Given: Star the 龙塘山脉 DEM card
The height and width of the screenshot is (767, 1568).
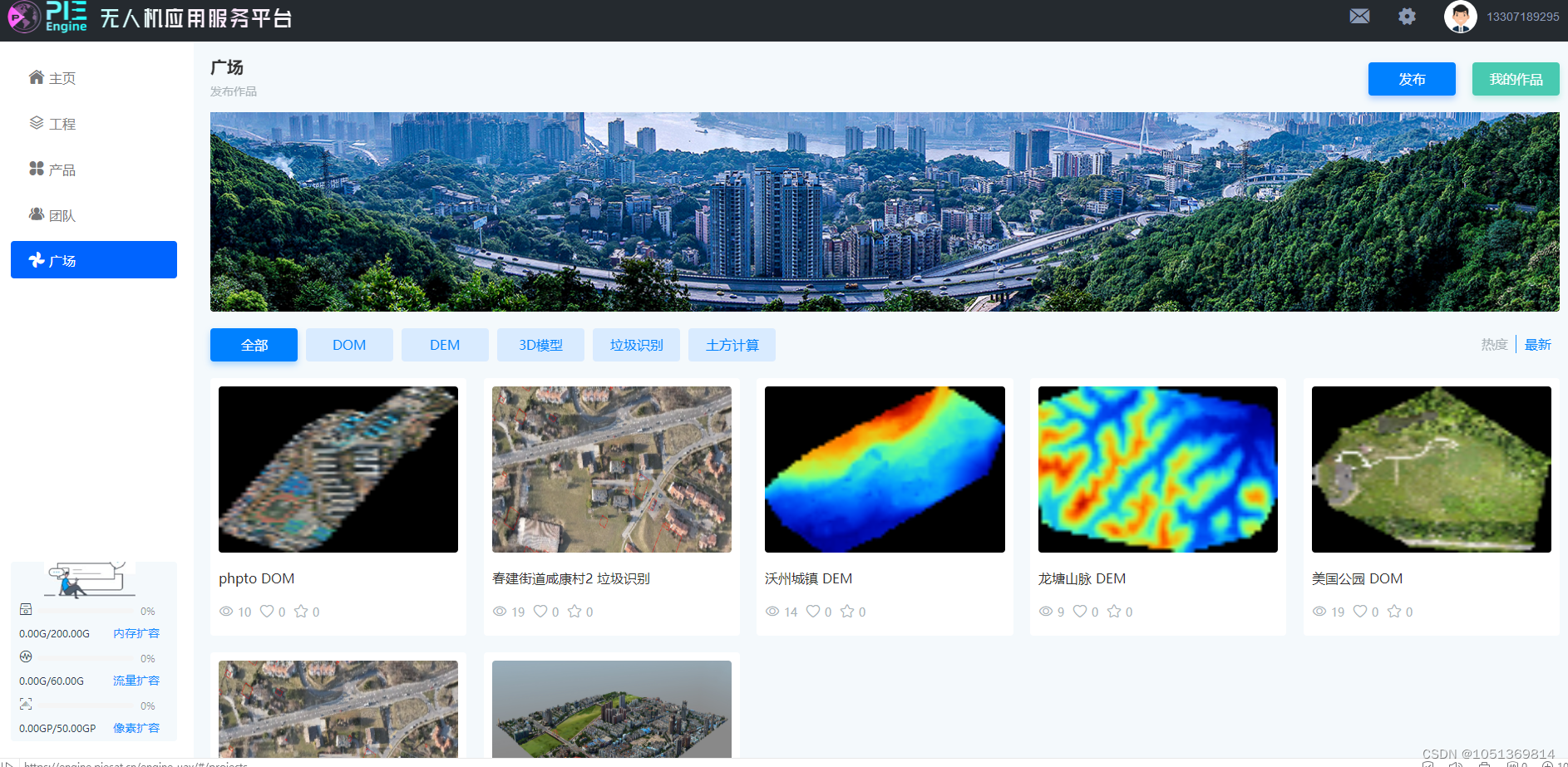Looking at the screenshot, I should 1114,611.
